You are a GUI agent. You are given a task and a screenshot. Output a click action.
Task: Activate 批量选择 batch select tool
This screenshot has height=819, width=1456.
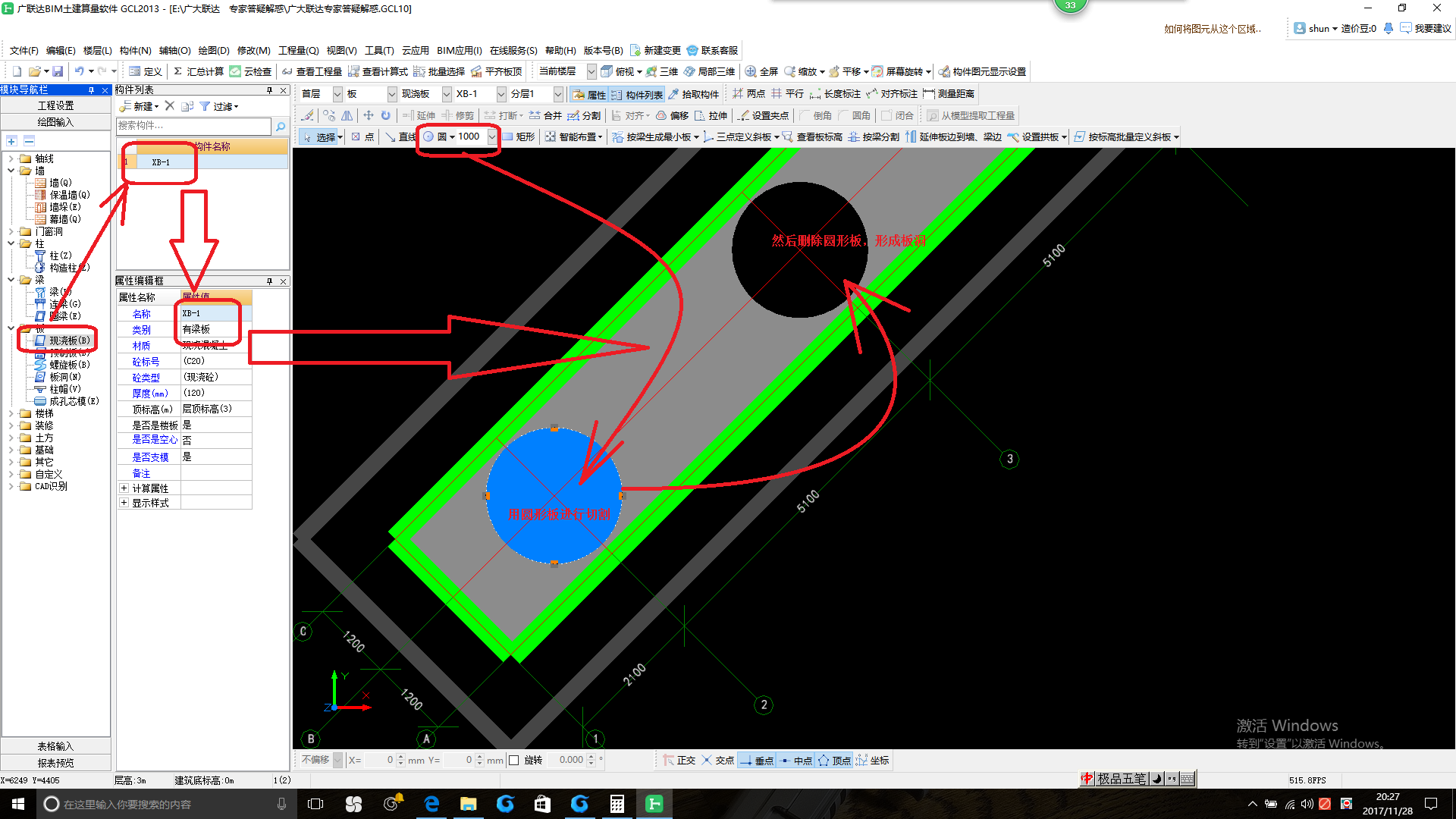(x=439, y=71)
